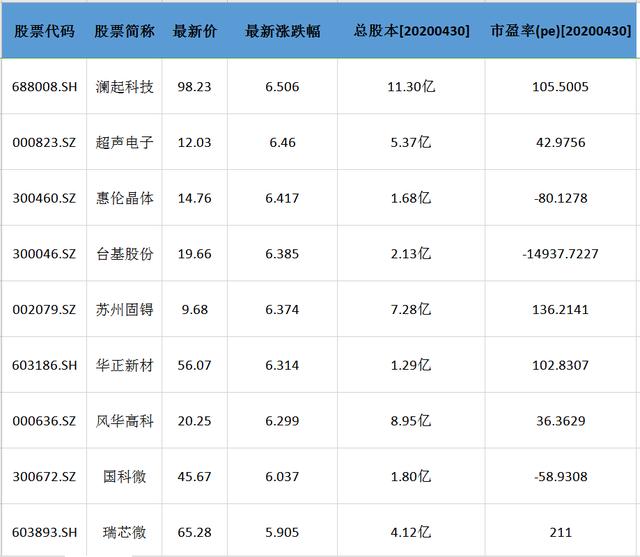Click share capital 1.80亿
Viewport: 640px width, 557px height.
tap(411, 477)
